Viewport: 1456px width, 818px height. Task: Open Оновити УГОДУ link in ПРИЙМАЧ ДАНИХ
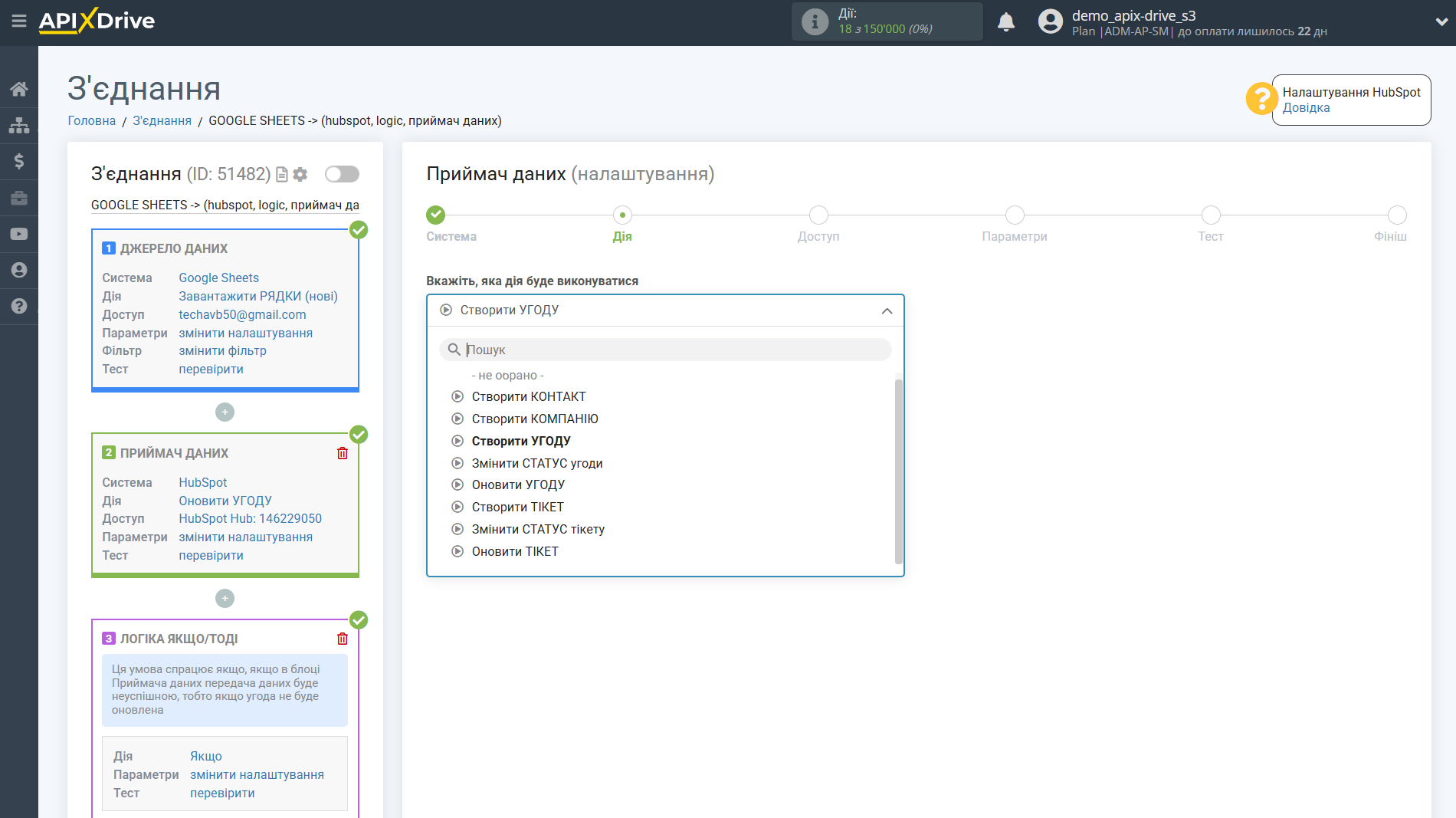coord(225,501)
